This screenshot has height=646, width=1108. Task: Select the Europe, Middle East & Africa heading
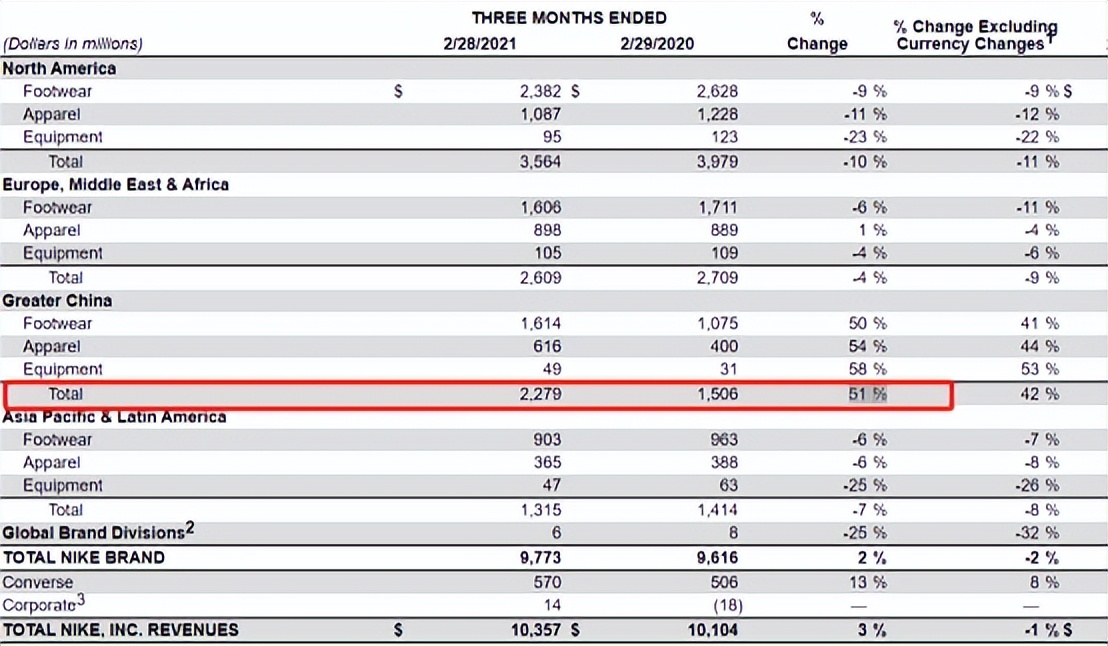point(115,185)
